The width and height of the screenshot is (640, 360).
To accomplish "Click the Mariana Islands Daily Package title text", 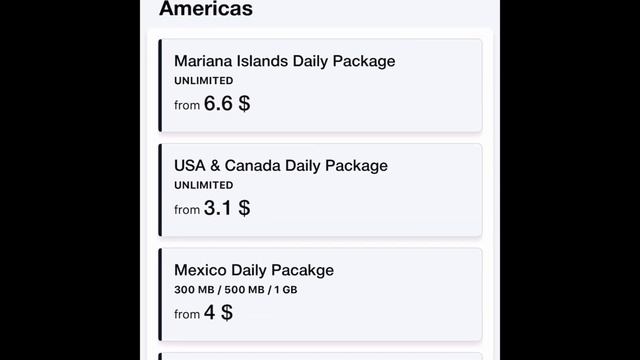I will (x=284, y=61).
